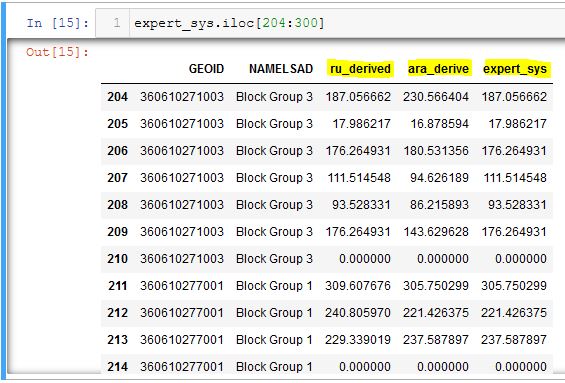
Task: Click the code input cell text
Action: pyautogui.click(x=229, y=23)
